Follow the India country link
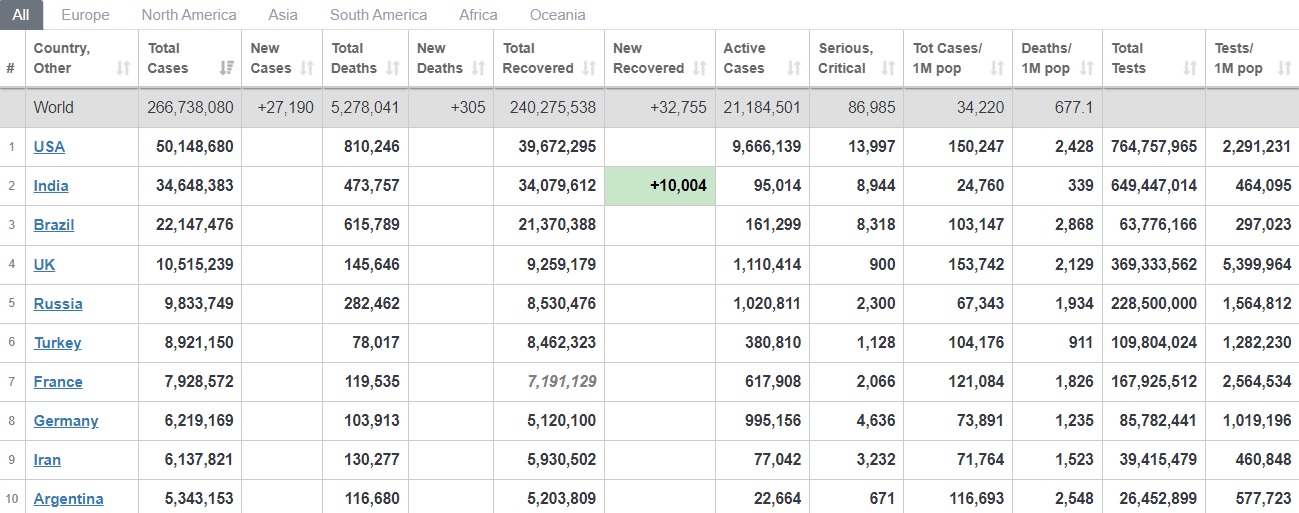 (51, 185)
